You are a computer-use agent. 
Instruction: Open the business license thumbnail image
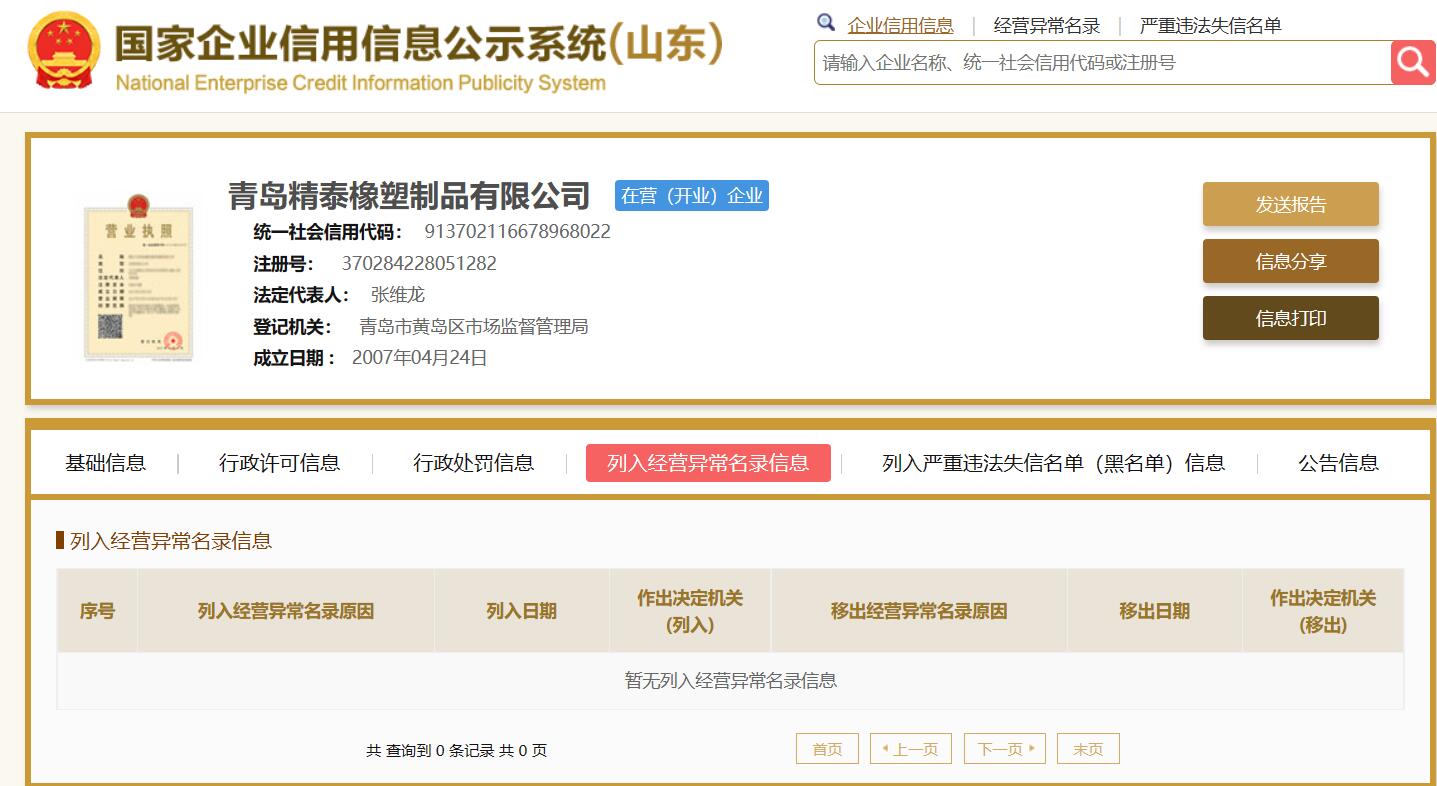[x=138, y=277]
